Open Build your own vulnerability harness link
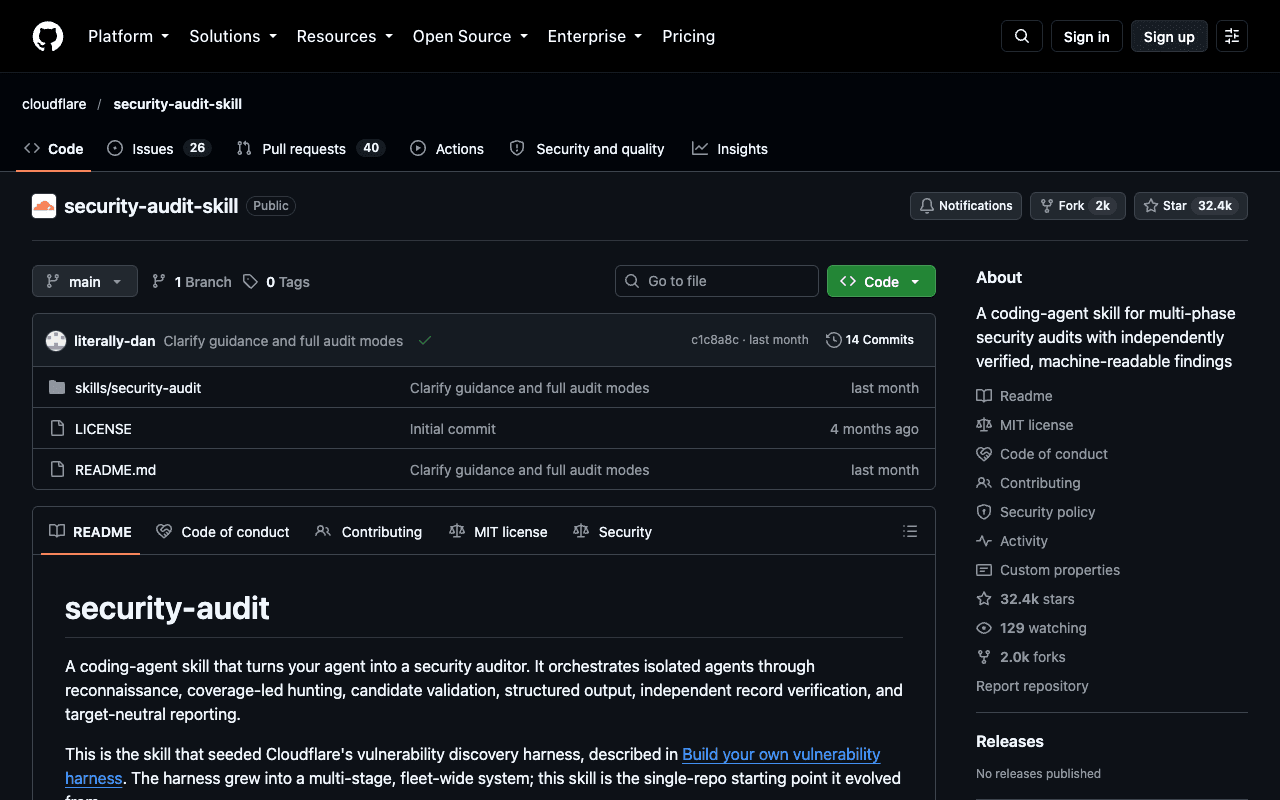Viewport: 1280px width, 800px height. tap(781, 754)
